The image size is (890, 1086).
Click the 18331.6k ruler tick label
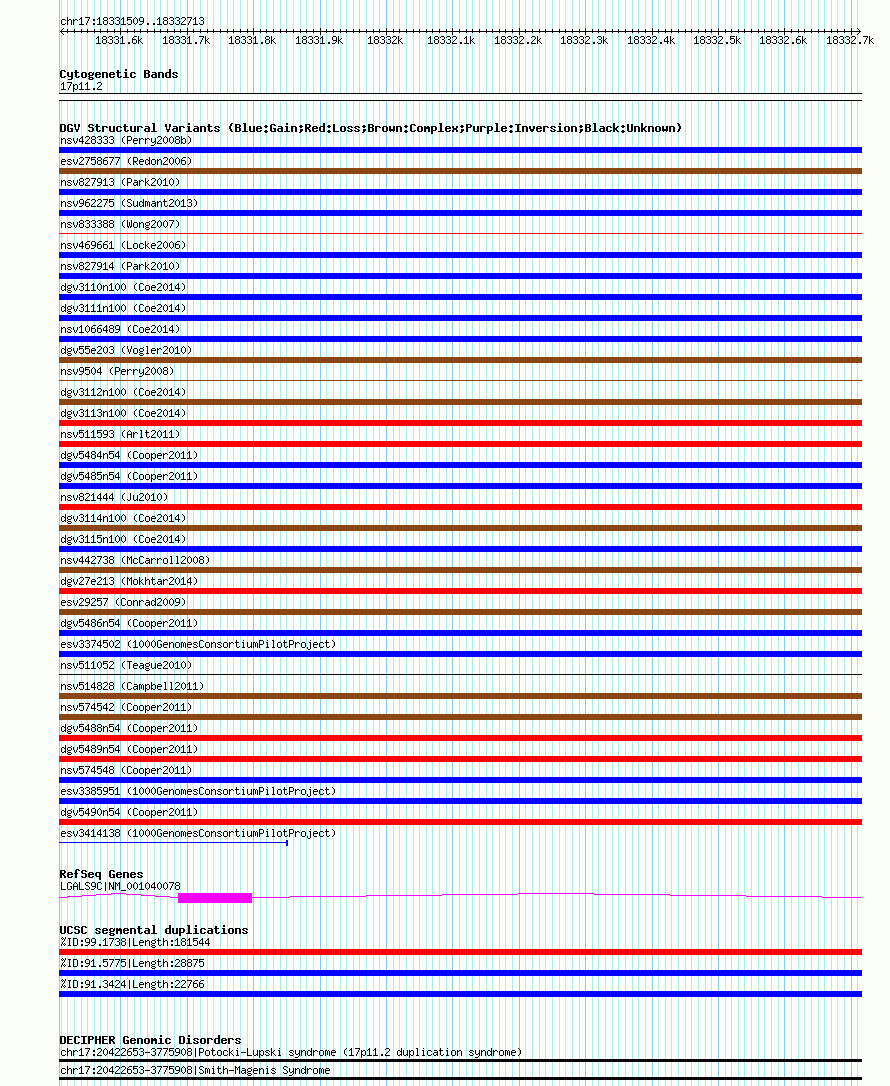[x=119, y=40]
